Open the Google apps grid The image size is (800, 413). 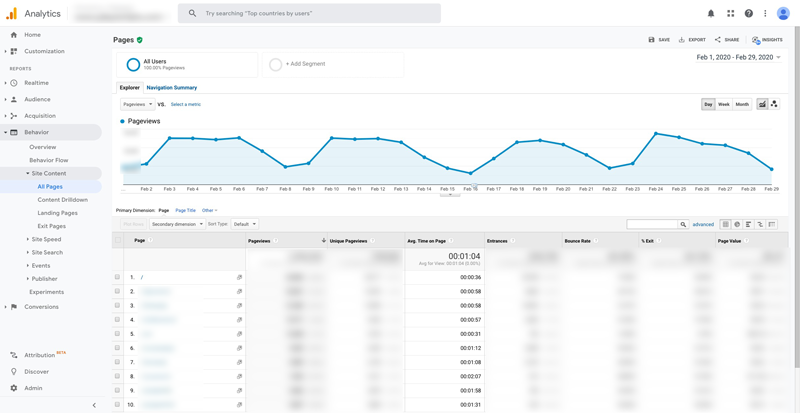(x=731, y=14)
